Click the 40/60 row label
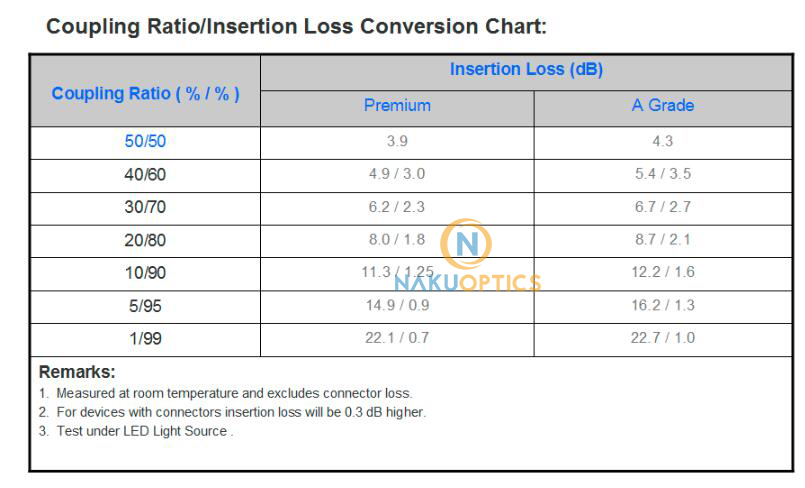The image size is (805, 488). click(x=145, y=174)
